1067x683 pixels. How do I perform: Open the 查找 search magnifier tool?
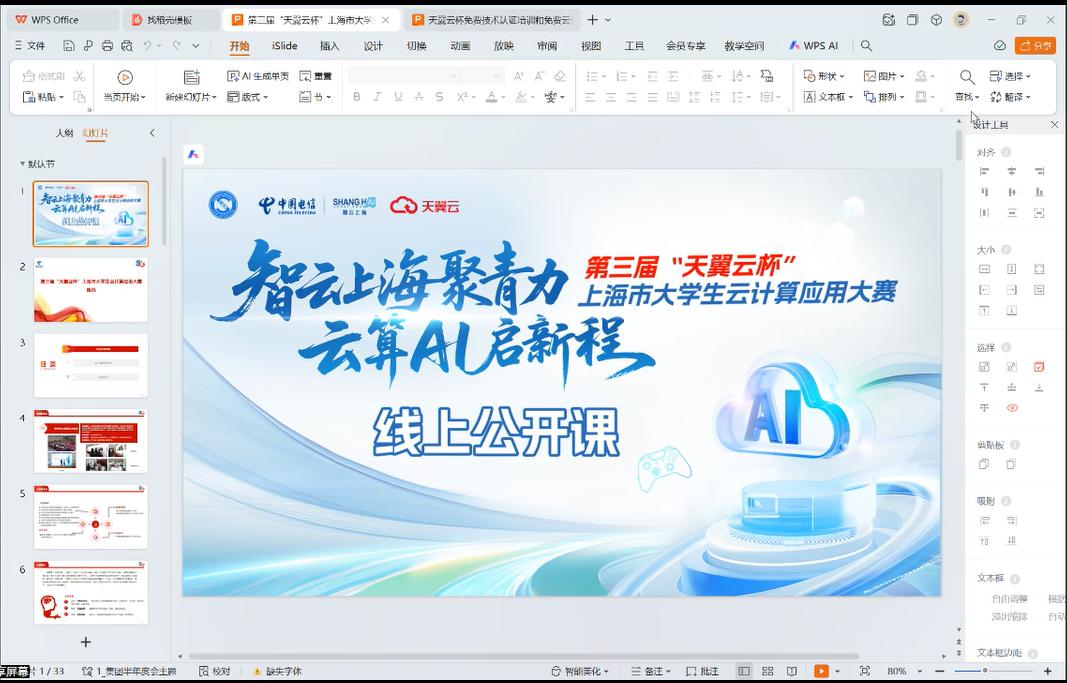tap(967, 77)
